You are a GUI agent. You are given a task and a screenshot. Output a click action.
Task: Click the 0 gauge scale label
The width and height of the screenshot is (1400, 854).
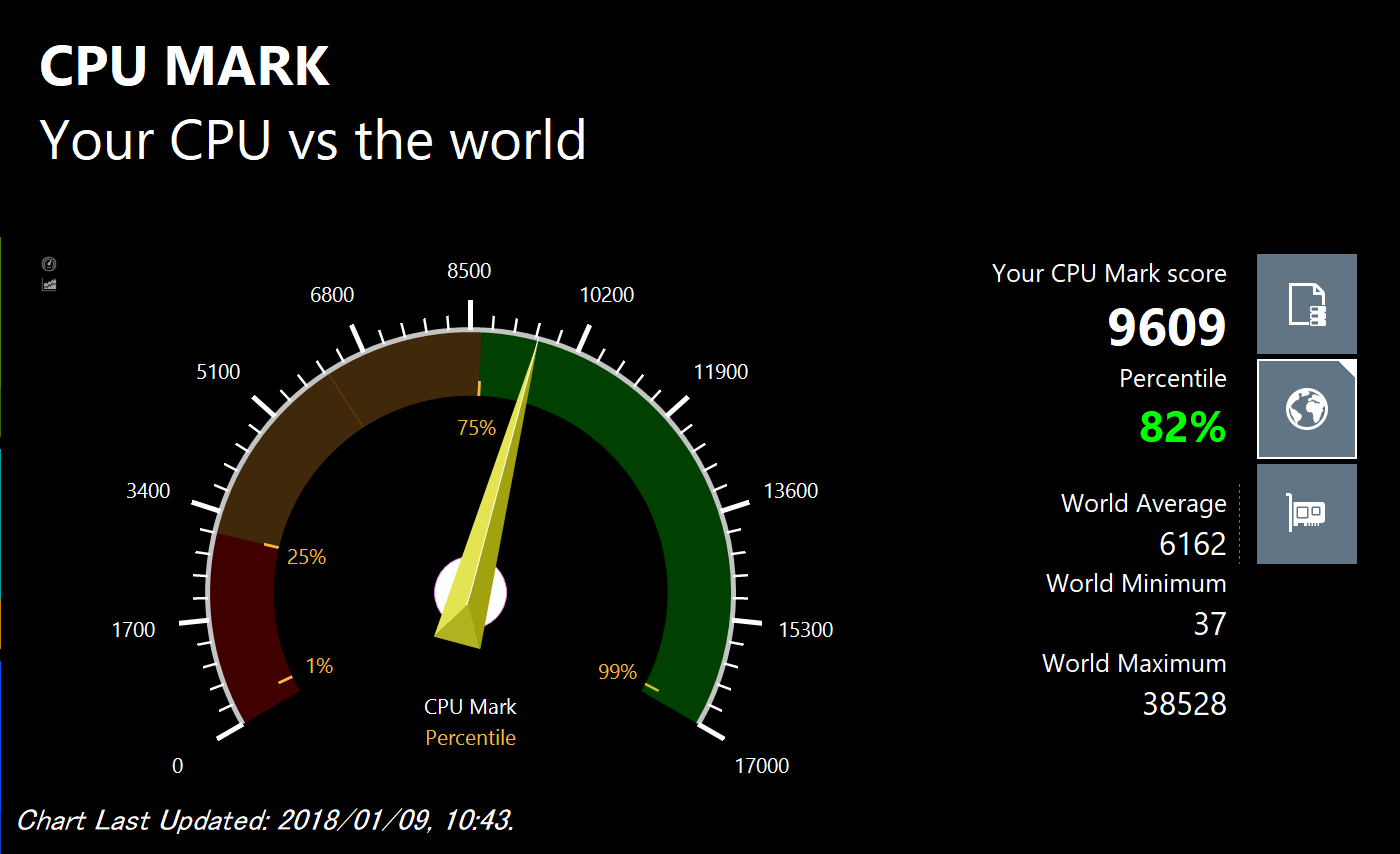click(178, 766)
